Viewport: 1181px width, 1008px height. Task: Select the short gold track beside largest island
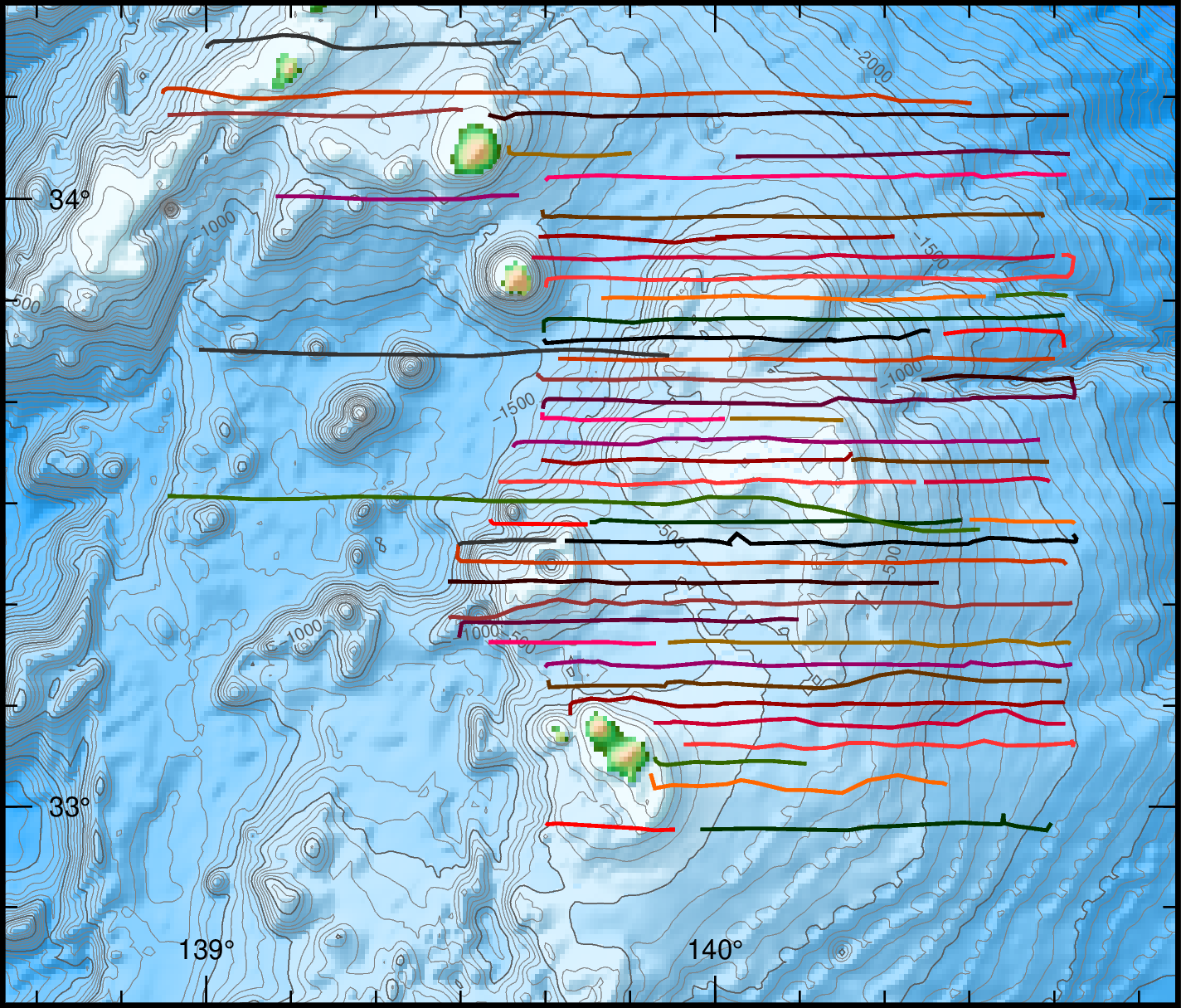click(572, 154)
